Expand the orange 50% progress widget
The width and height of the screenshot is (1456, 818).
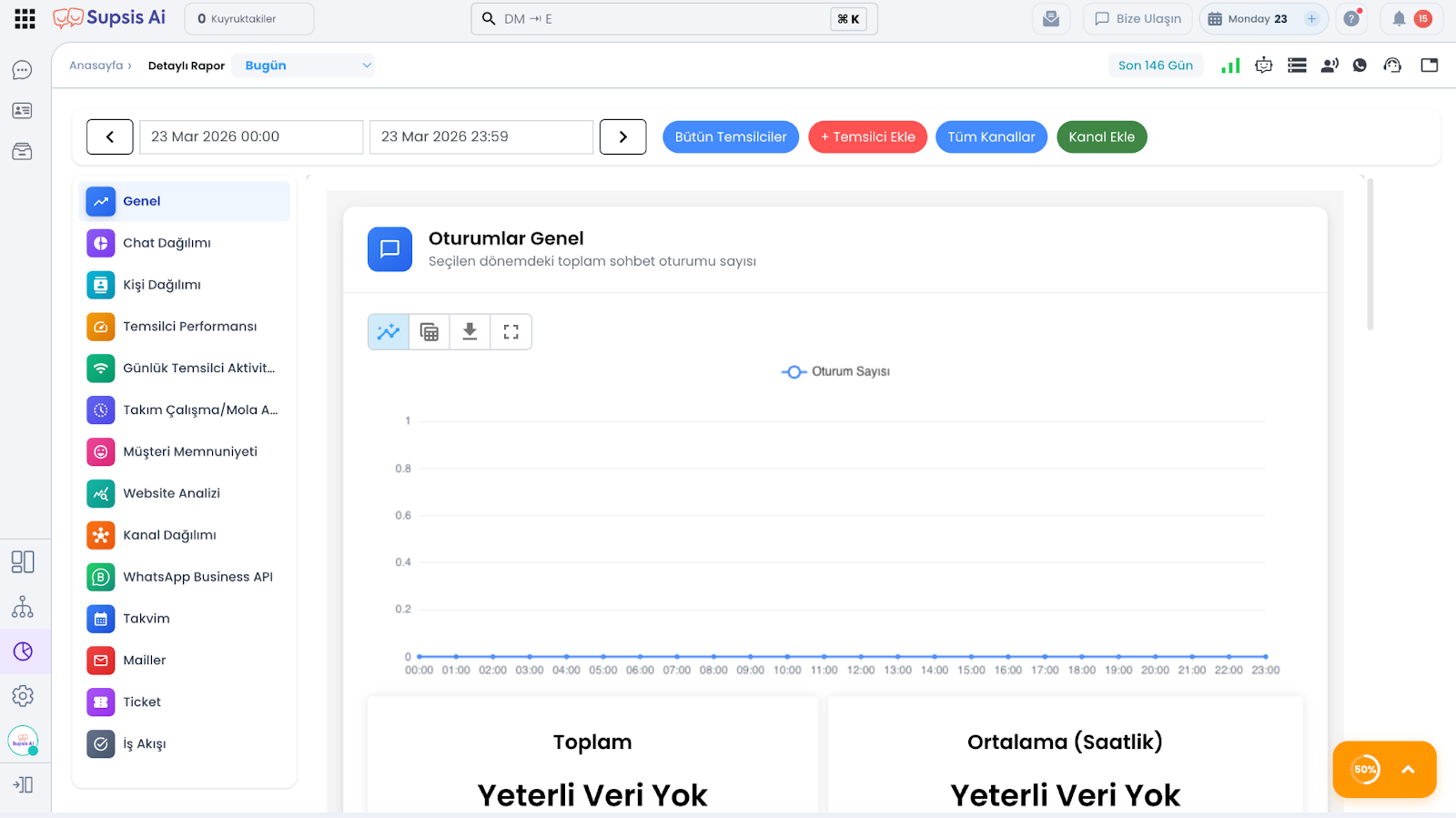click(1408, 770)
